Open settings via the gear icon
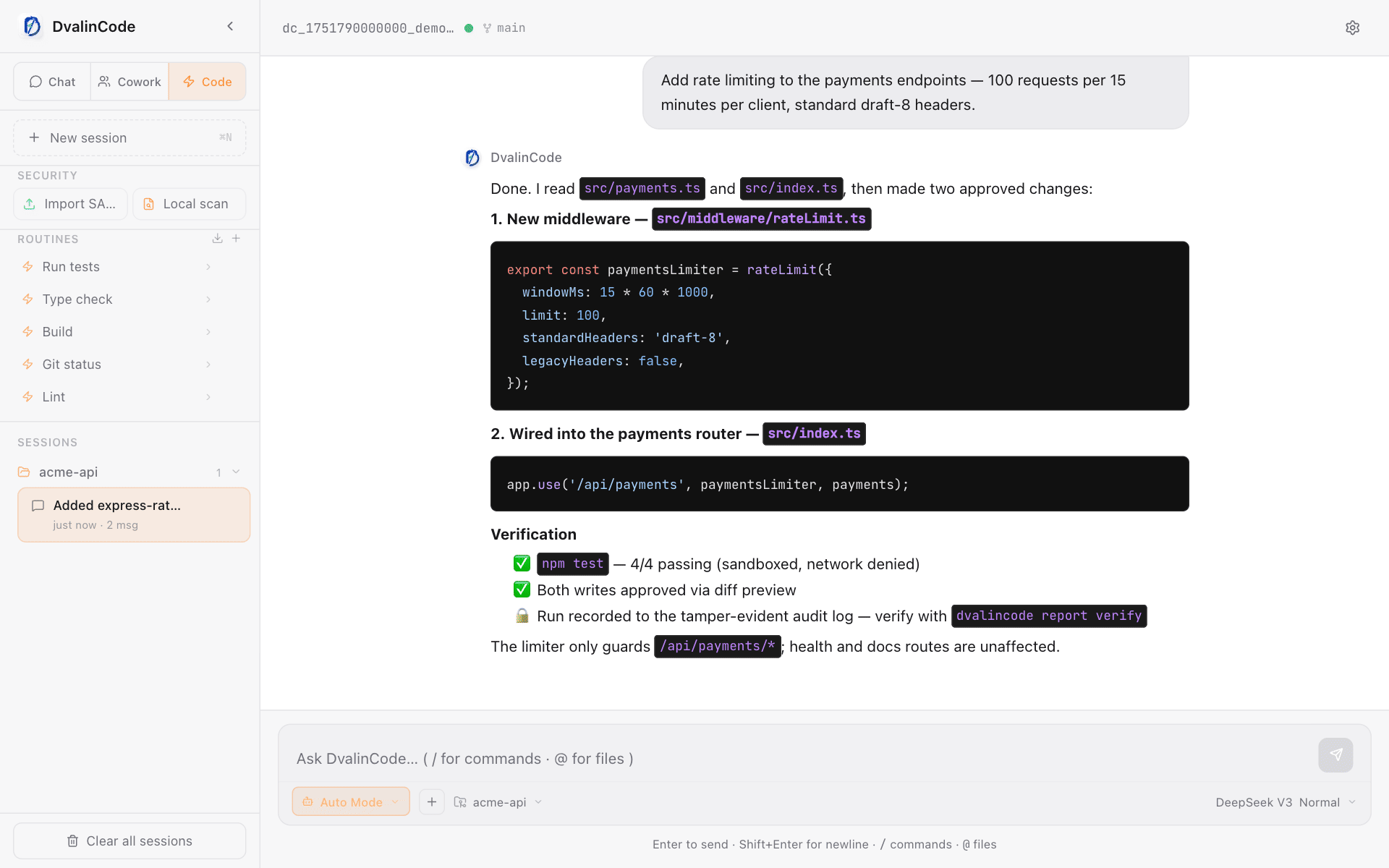Screen dimensions: 1389x868 click(1352, 27)
